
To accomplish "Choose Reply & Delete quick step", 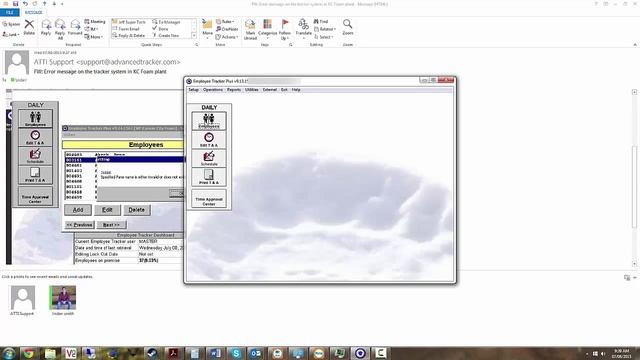I will click(x=129, y=36).
